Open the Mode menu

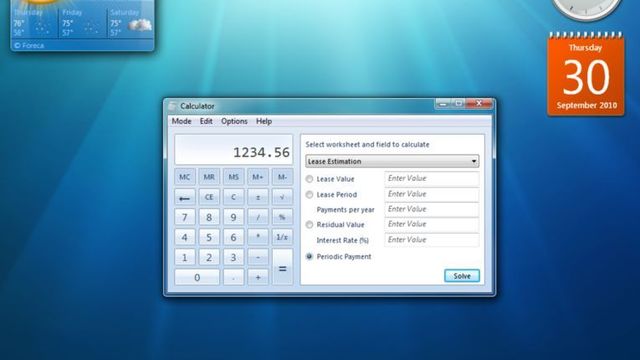[x=181, y=121]
